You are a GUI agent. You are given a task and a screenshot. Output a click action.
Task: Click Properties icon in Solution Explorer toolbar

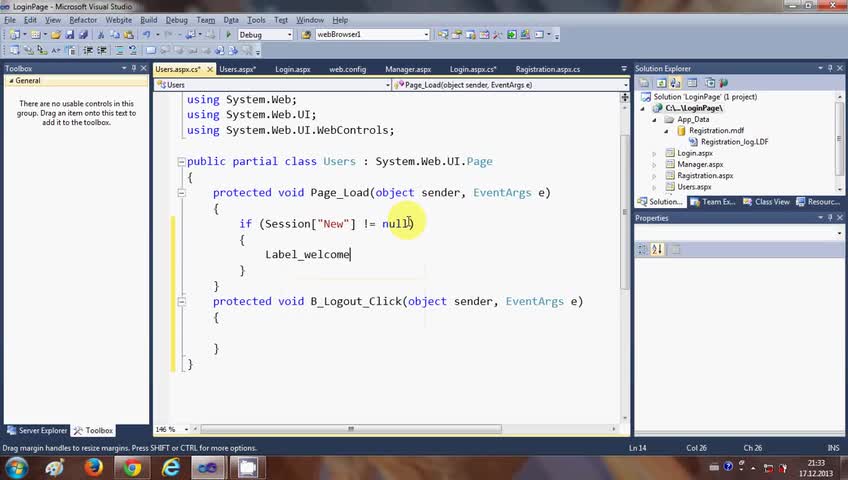[x=644, y=83]
